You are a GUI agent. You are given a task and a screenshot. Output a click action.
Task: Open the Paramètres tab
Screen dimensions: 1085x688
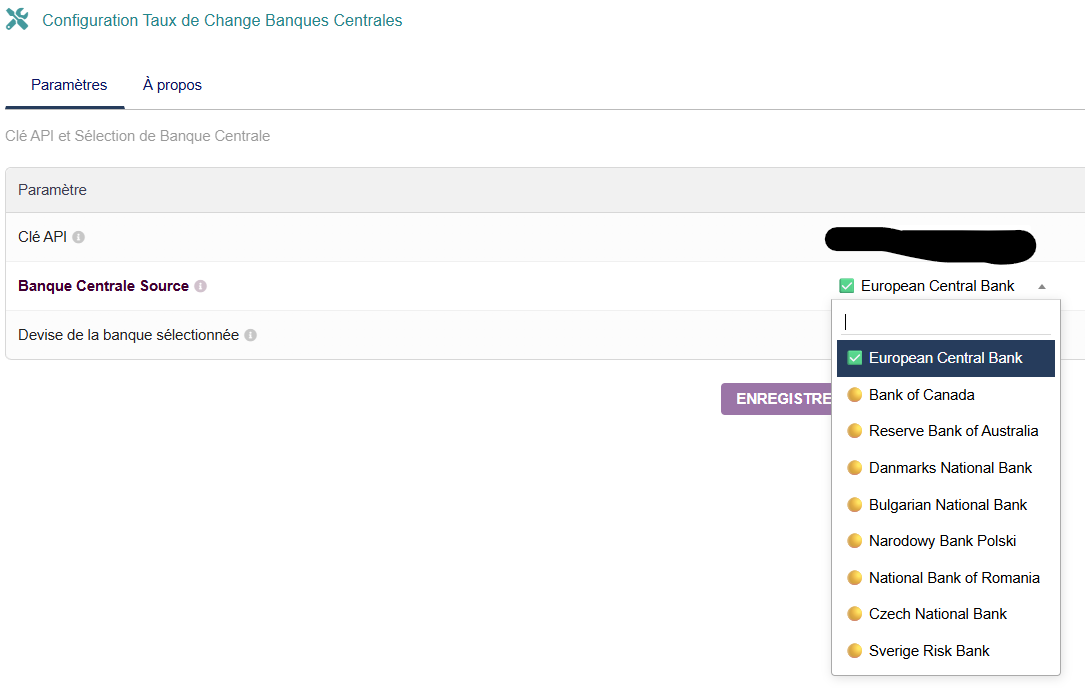tap(69, 85)
